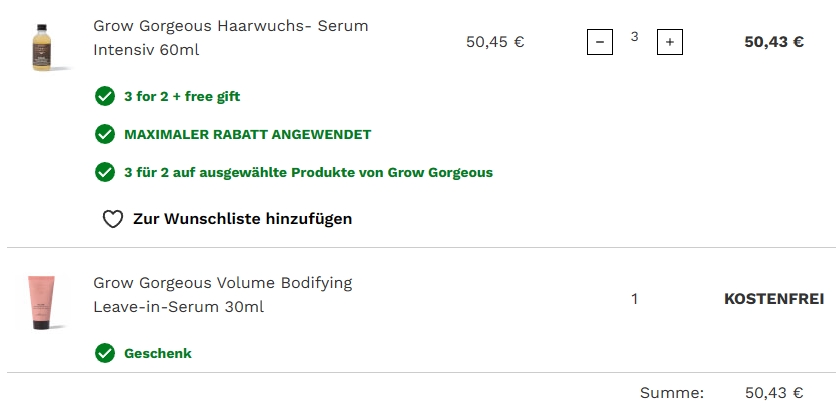Screen dimensions: 836x411
Task: Open '3 für 2 auf ausgewählte Produkte von Grow Gorgeous' offer
Action: (x=308, y=172)
